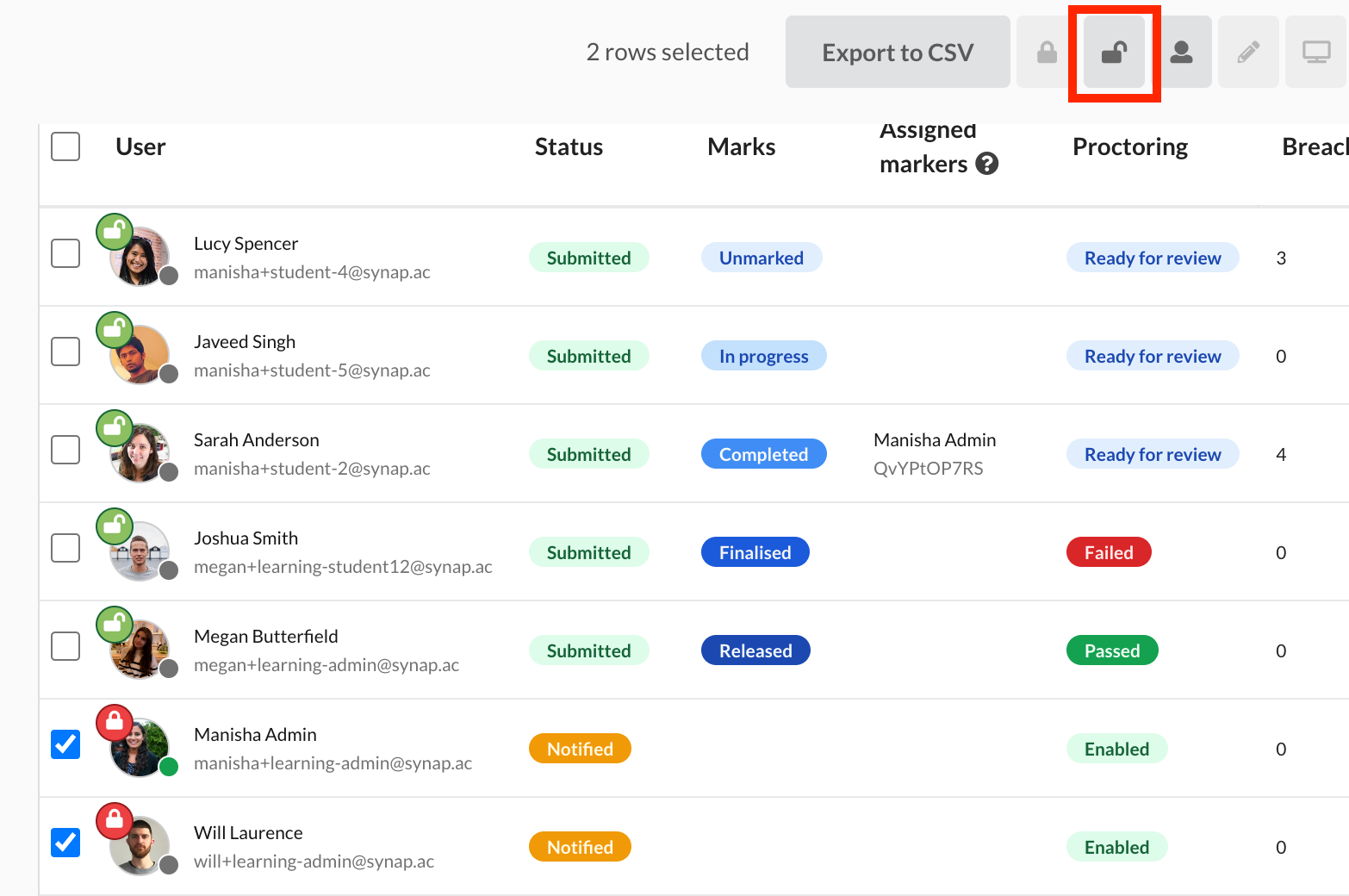Click the red lock badge on Will Laurence's avatar
Image resolution: width=1349 pixels, height=896 pixels.
(115, 821)
